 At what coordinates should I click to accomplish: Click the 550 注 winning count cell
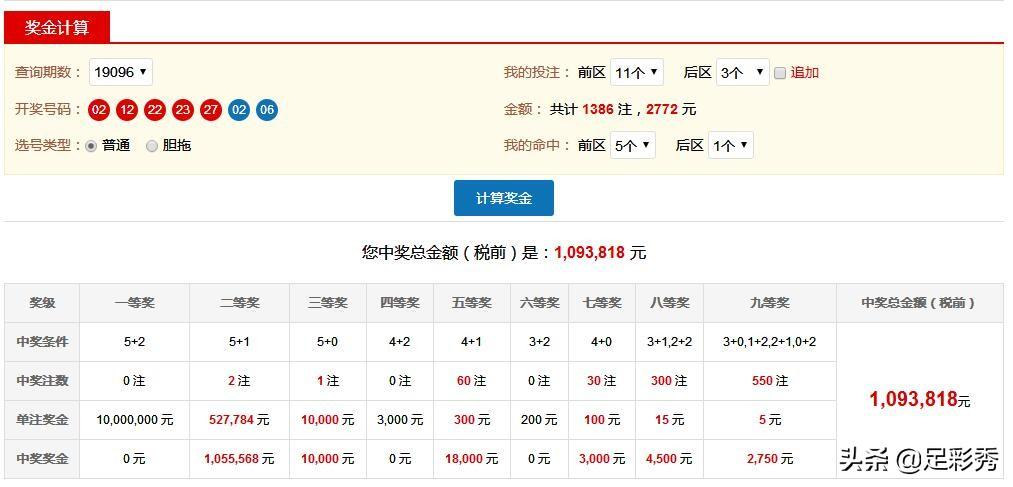(x=769, y=381)
